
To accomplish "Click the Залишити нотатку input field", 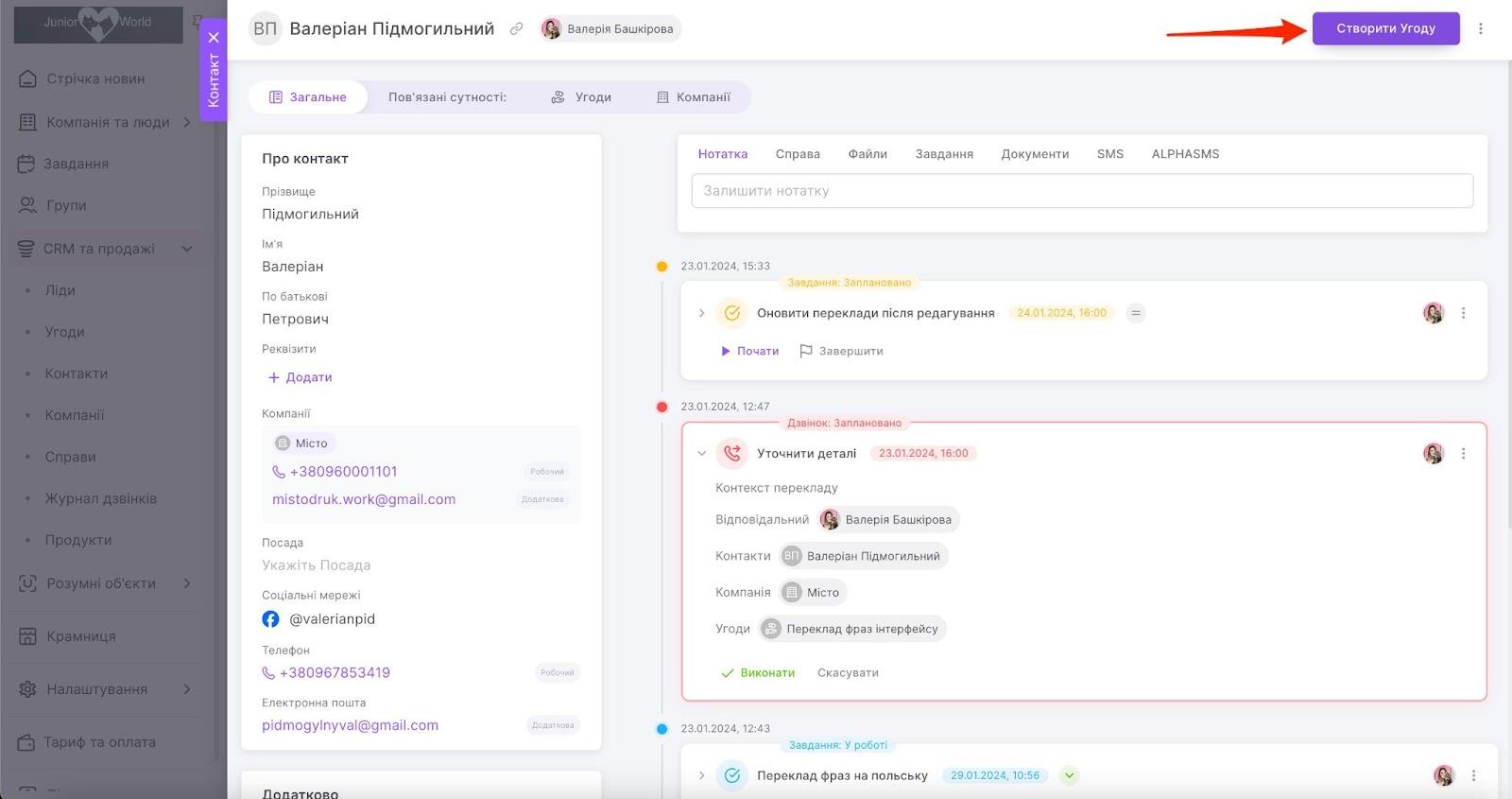I will click(x=1082, y=191).
